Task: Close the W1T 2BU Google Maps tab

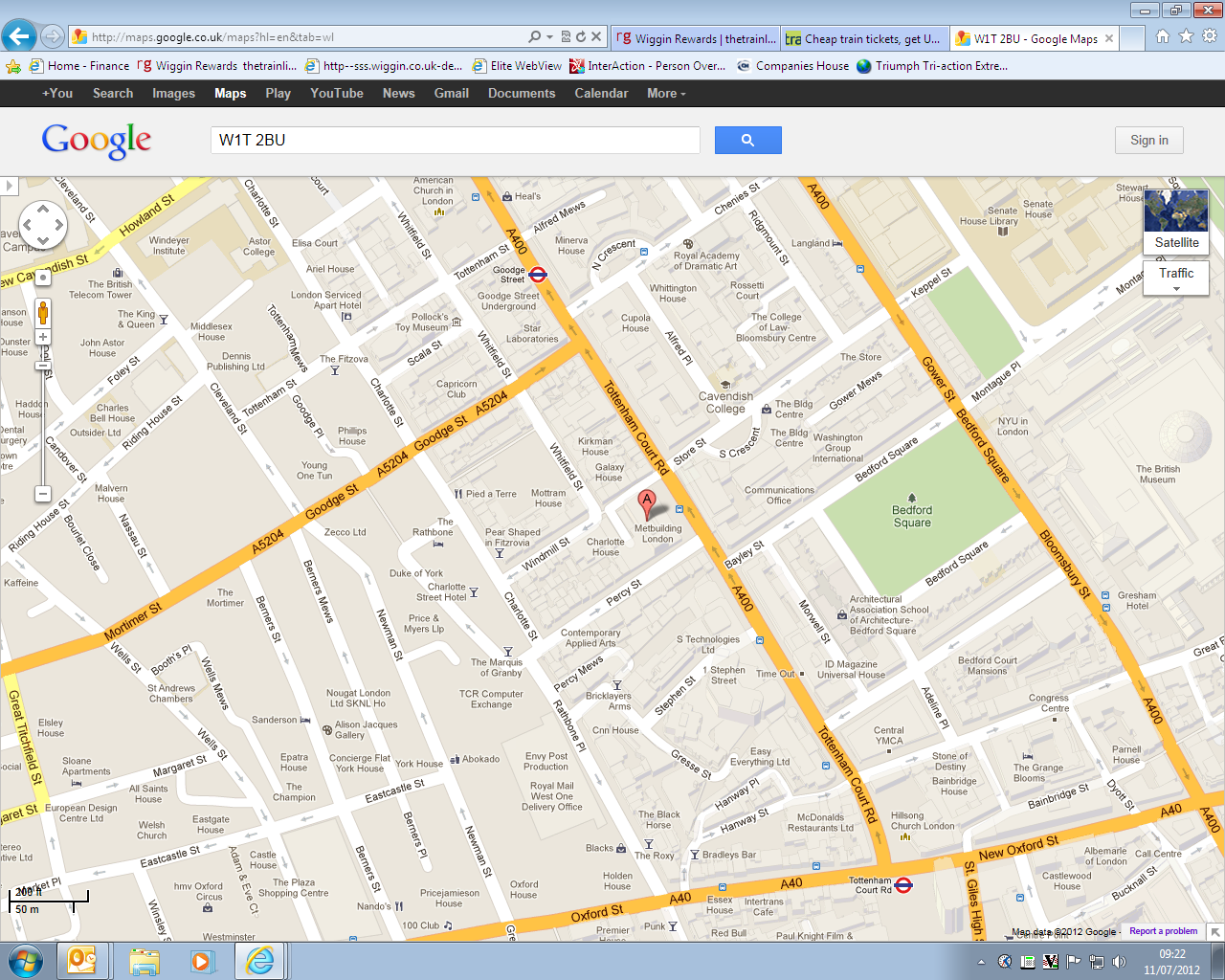Action: pyautogui.click(x=1109, y=38)
